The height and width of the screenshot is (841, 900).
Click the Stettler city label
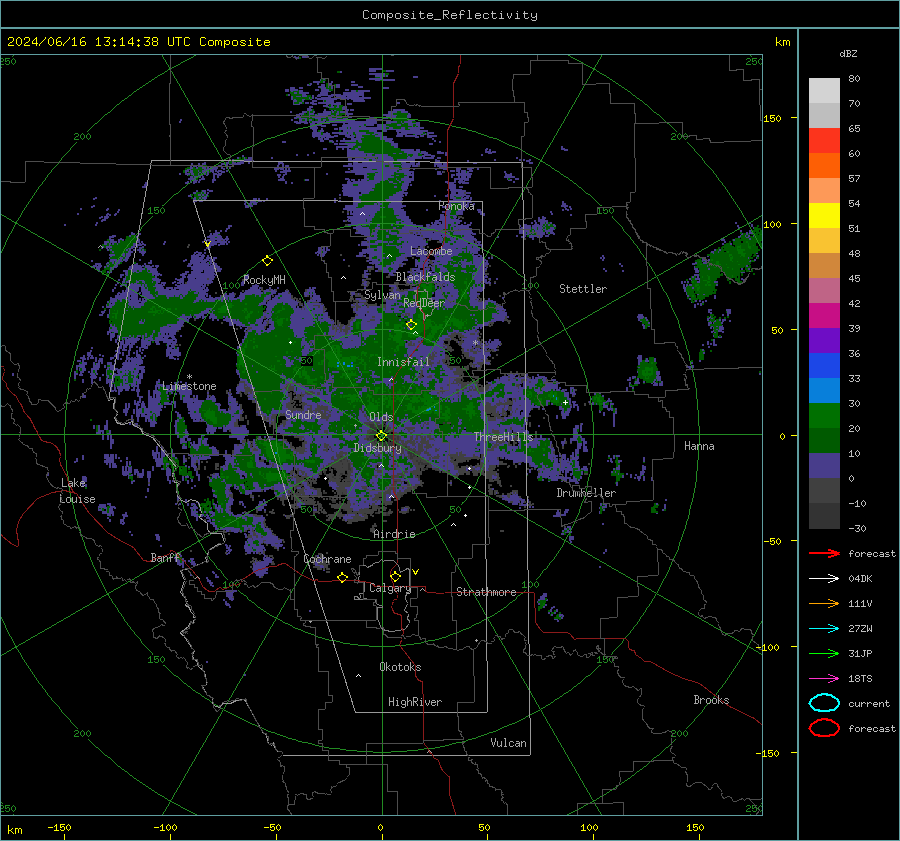pos(583,289)
